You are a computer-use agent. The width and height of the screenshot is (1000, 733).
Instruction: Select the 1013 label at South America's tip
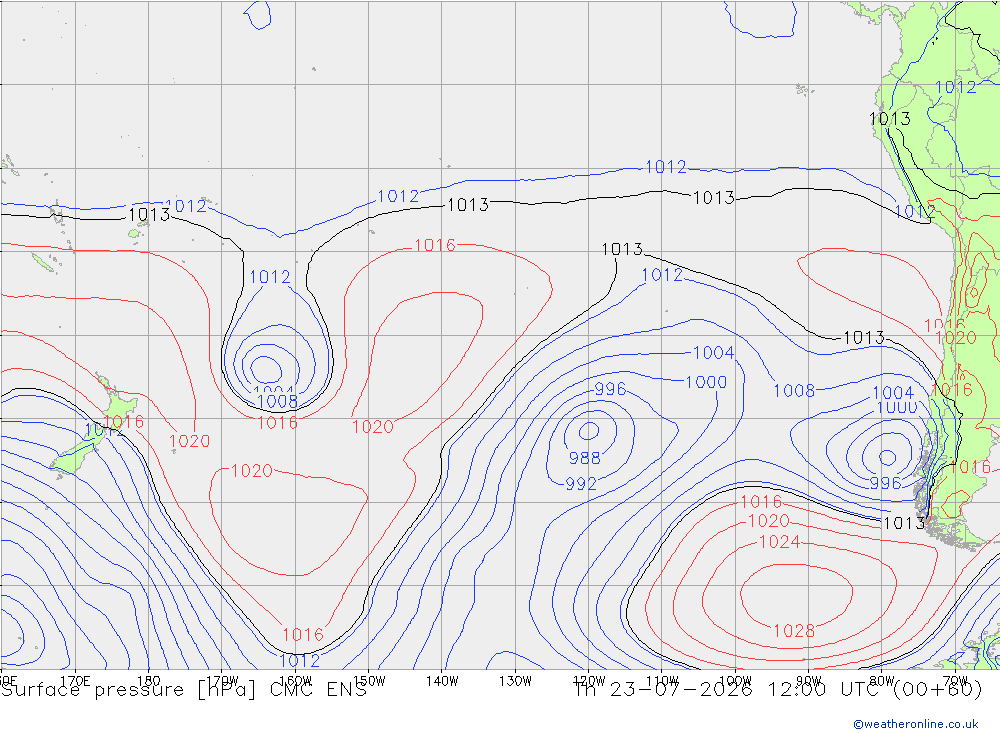(x=904, y=523)
